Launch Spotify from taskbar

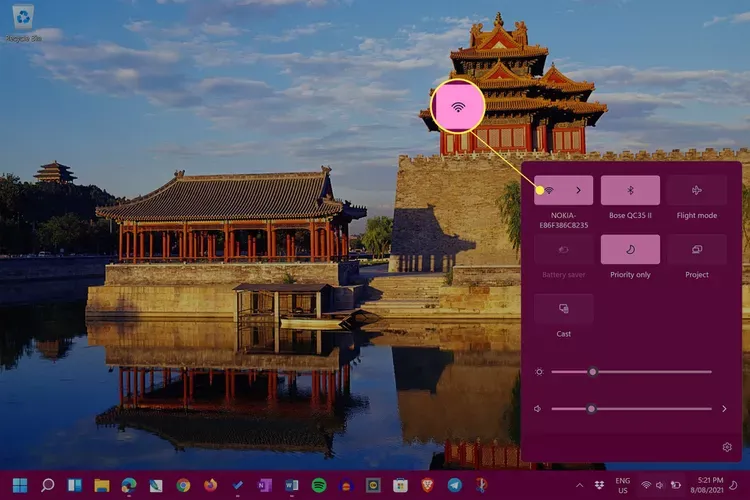click(x=319, y=485)
